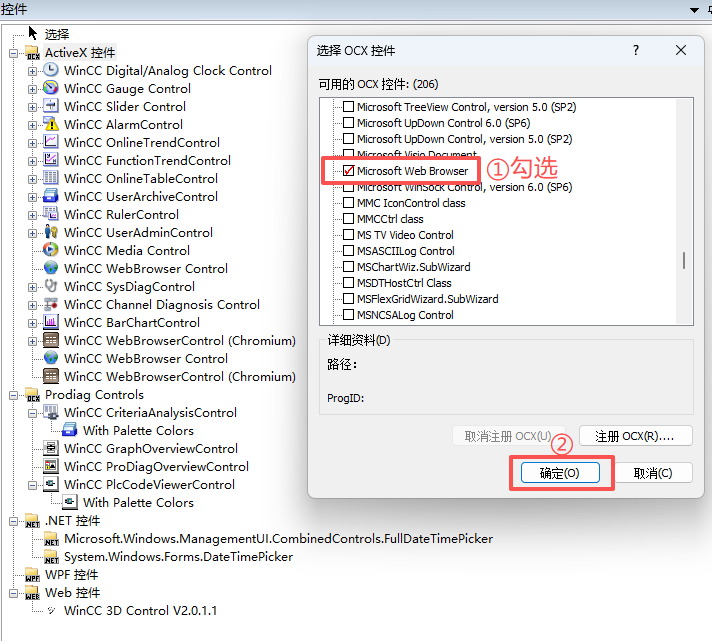Viewport: 712px width, 641px height.
Task: Check the MMCCtrl class box
Action: (x=348, y=218)
